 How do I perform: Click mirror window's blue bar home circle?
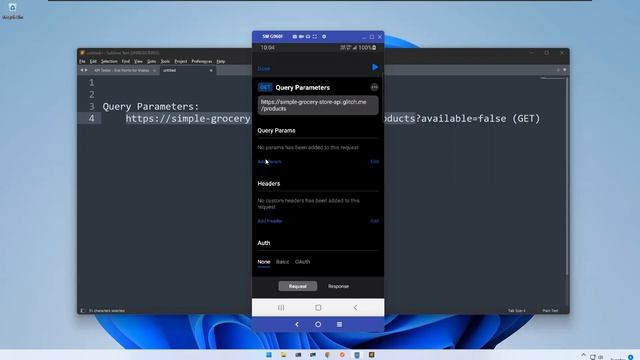click(318, 324)
